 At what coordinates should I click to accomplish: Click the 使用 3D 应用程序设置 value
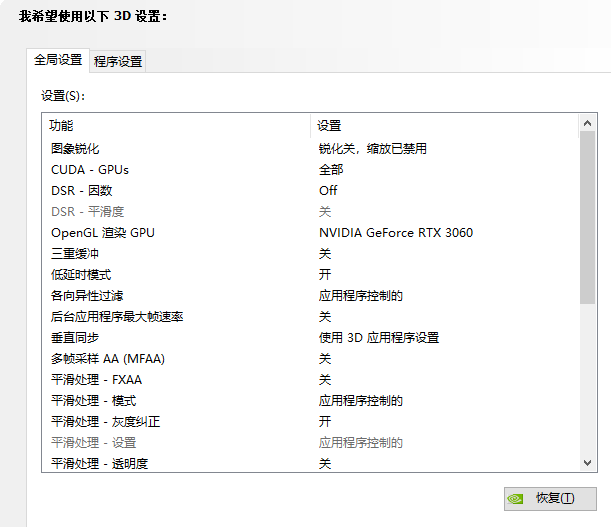click(x=379, y=338)
